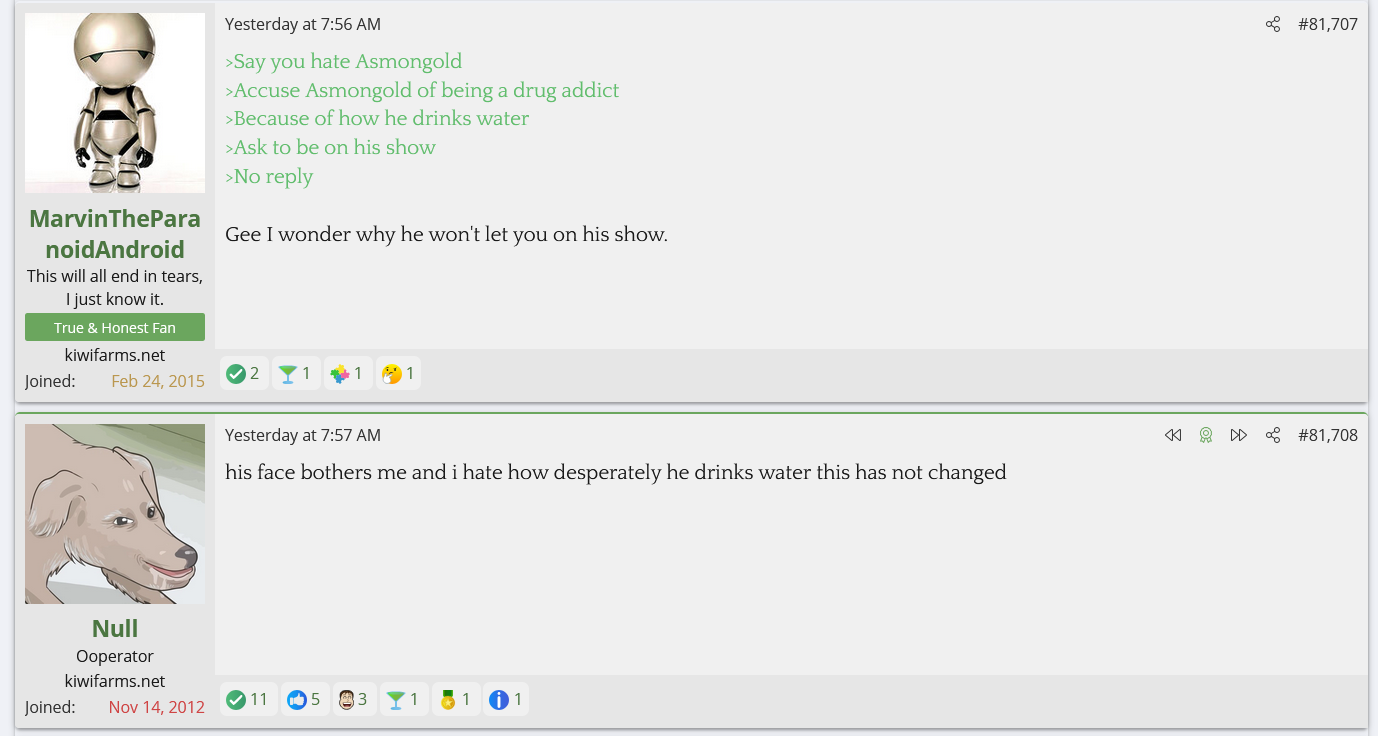Open Null's profile via username link
1378x736 pixels.
coord(115,628)
